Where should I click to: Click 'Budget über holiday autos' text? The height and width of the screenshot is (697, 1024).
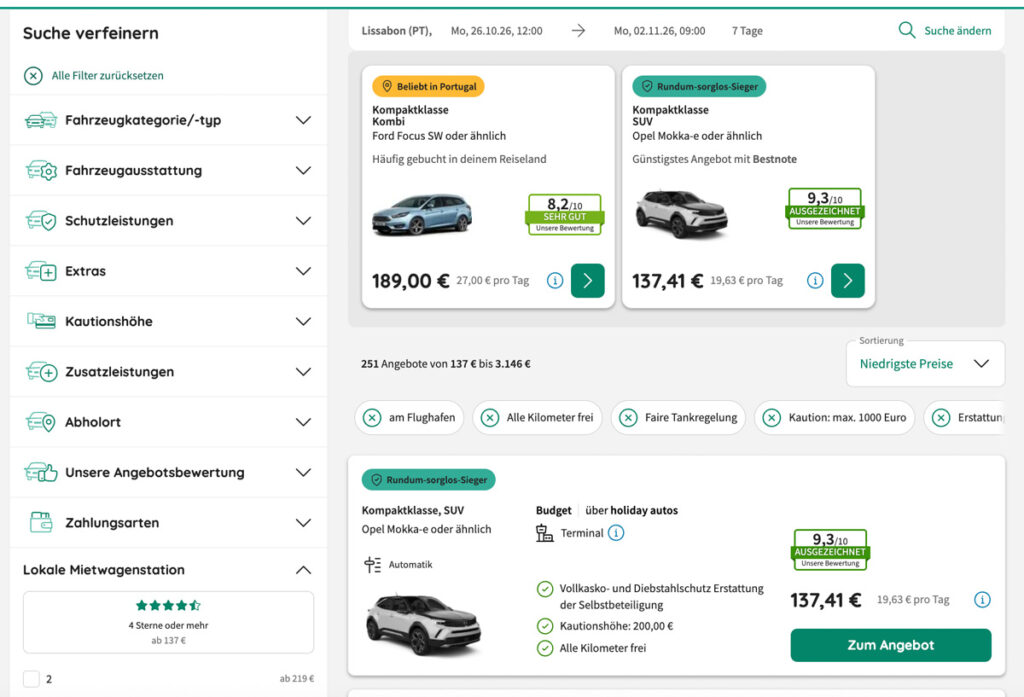607,510
